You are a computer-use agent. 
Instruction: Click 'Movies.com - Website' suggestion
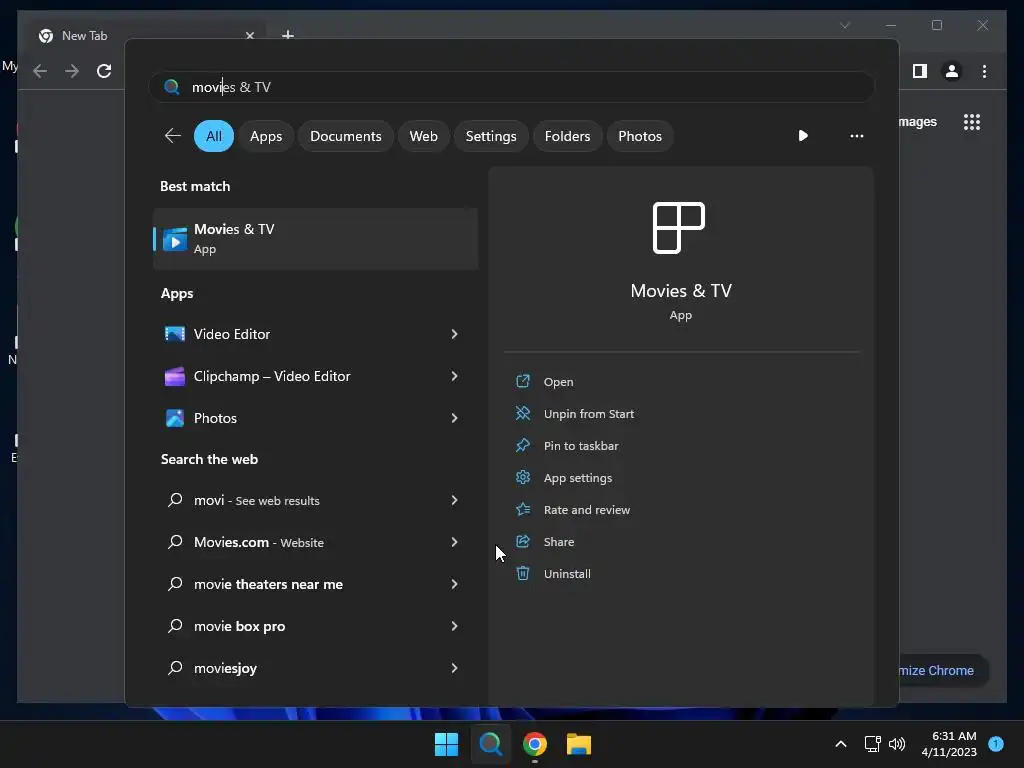315,542
